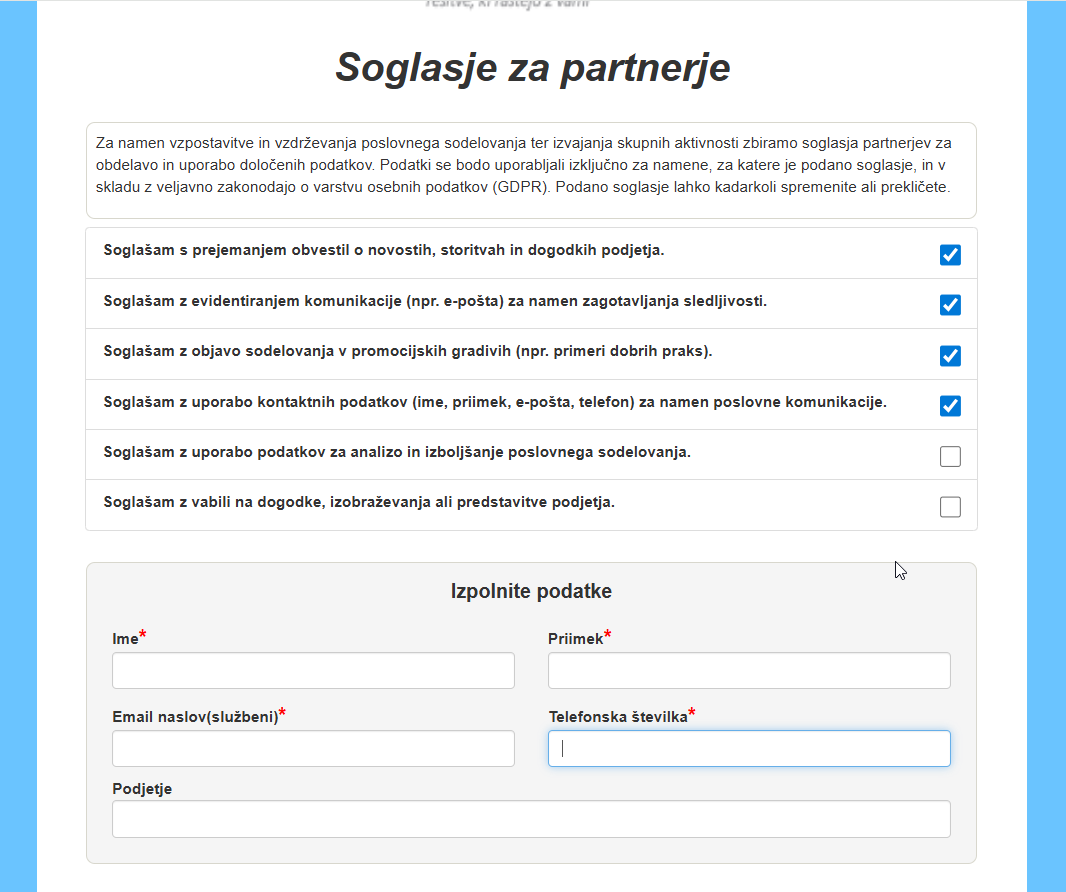Uncheck the communication logging (sledljivosti) consent checkbox

coord(950,305)
